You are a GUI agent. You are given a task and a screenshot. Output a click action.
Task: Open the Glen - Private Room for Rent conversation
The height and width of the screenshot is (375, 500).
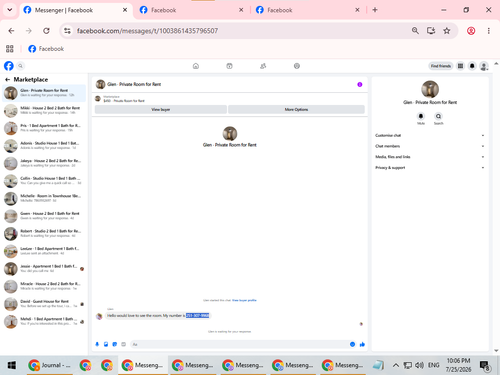(44, 93)
